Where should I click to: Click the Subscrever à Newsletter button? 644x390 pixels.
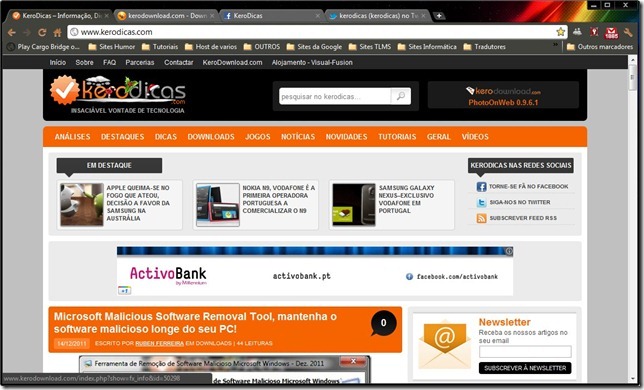pos(525,368)
